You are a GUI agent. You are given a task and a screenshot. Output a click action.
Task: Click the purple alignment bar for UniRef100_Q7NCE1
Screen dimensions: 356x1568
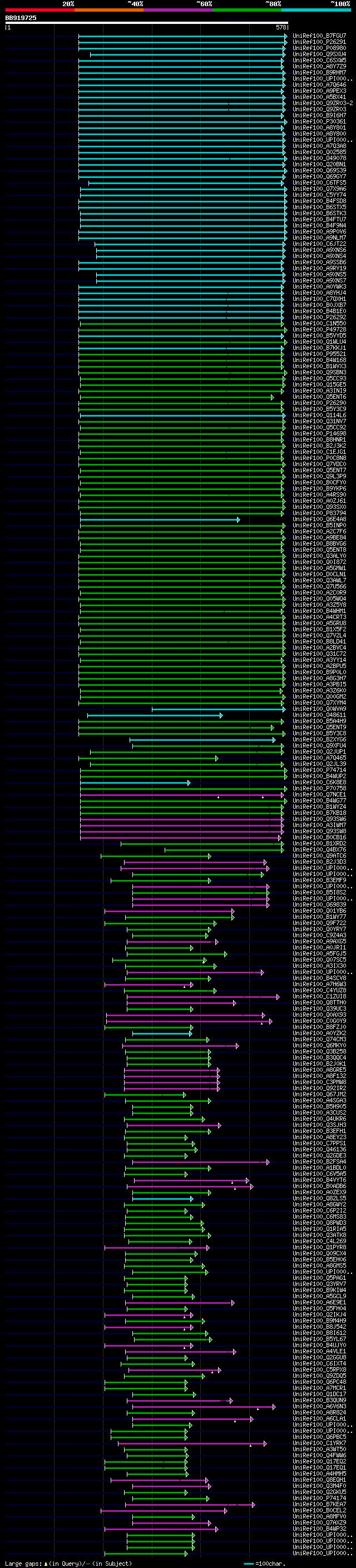[181, 795]
